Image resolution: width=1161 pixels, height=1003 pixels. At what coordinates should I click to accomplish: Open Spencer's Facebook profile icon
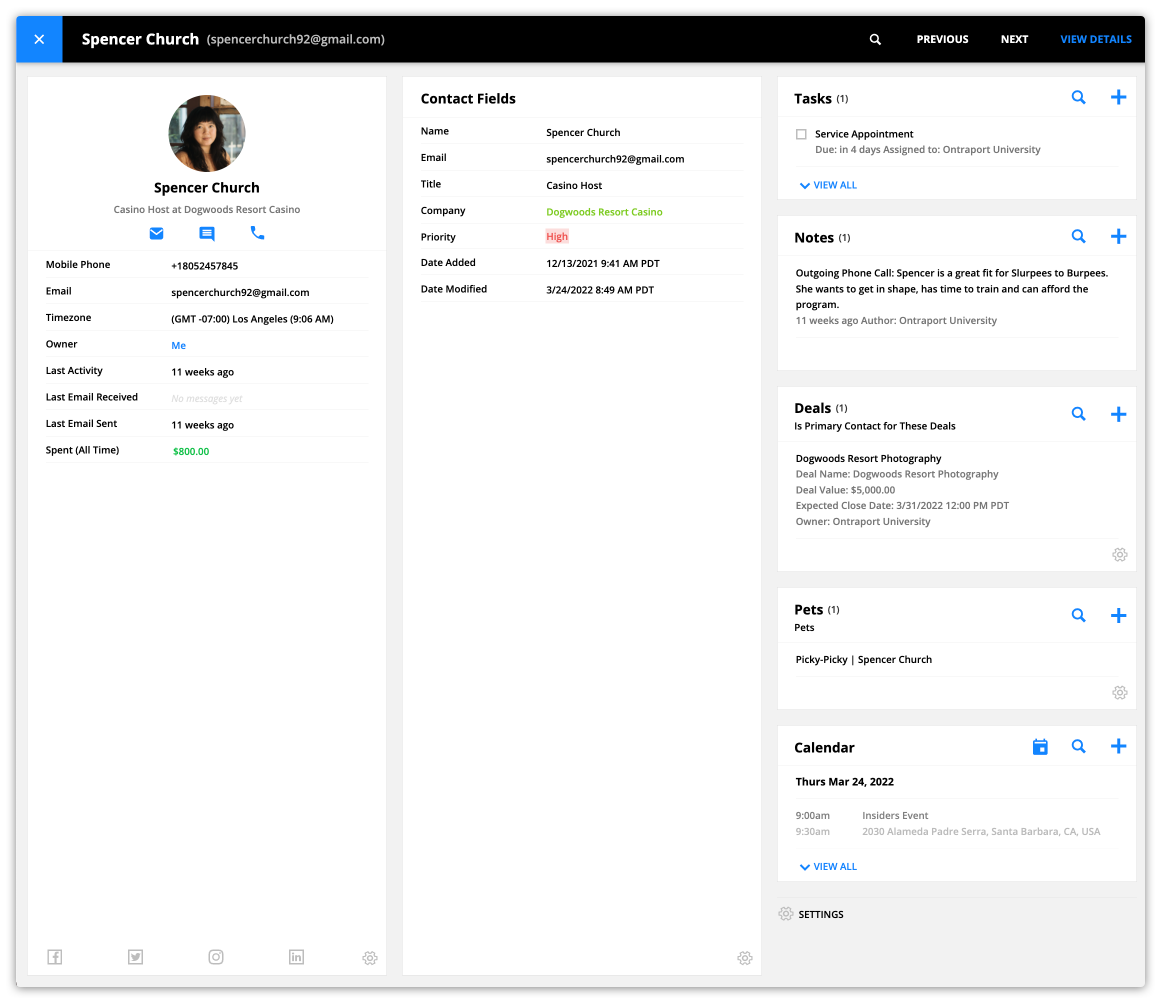tap(55, 957)
